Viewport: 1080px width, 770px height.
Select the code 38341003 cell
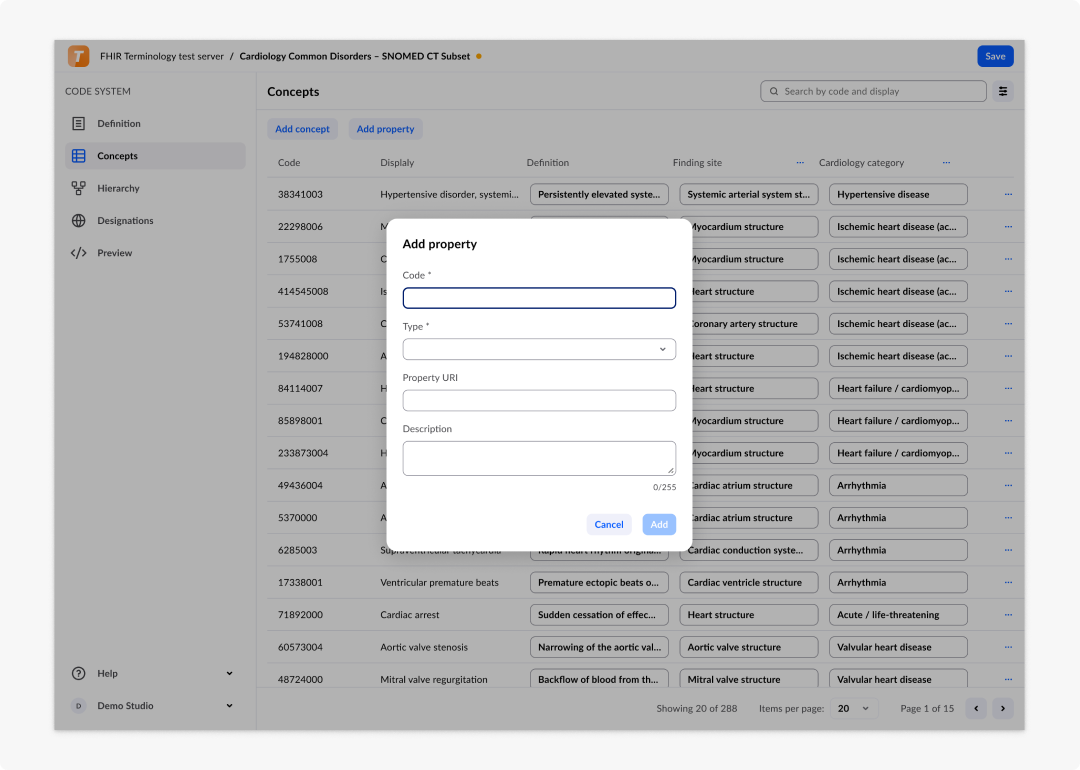[300, 194]
